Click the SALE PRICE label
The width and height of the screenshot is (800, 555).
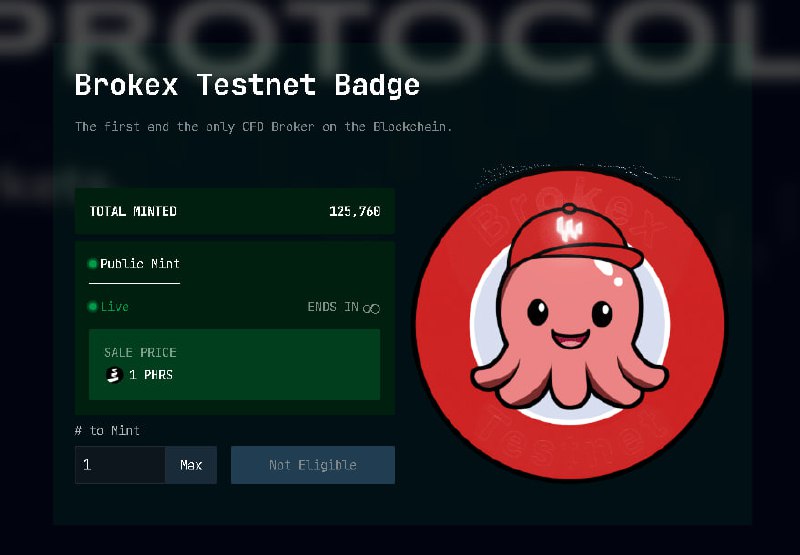point(140,352)
